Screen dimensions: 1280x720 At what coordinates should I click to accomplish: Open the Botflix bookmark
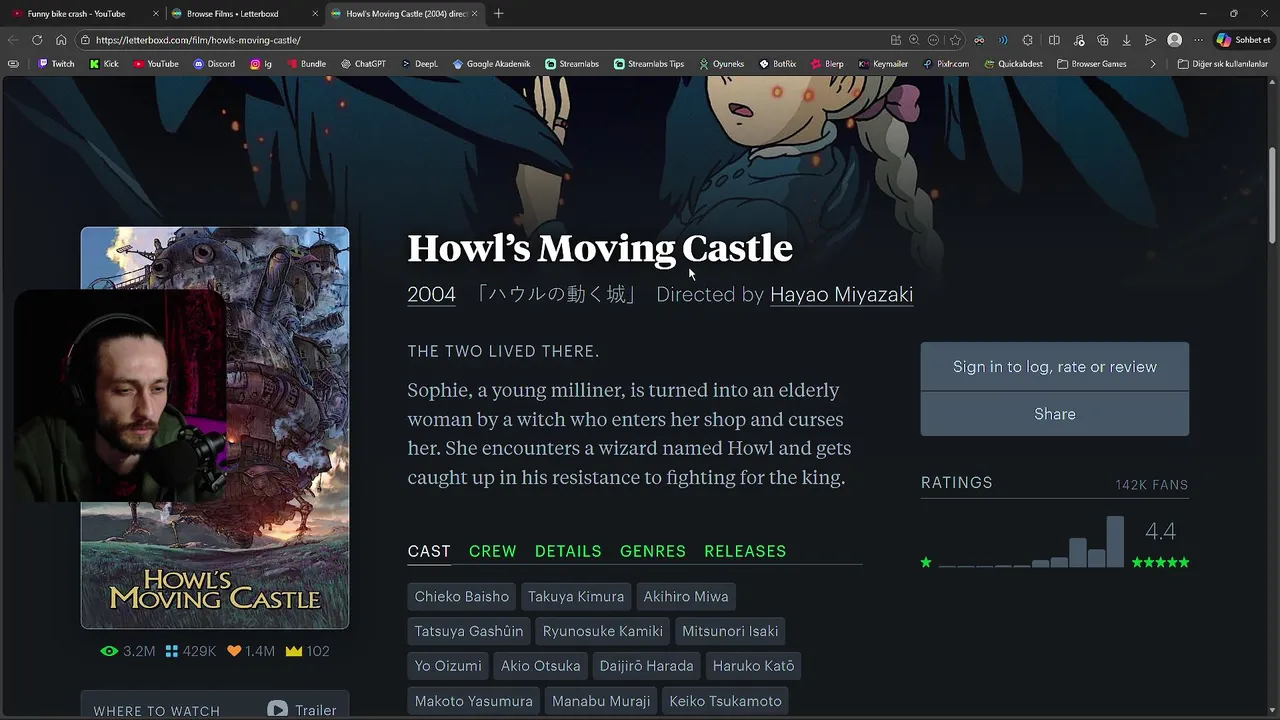pyautogui.click(x=777, y=64)
